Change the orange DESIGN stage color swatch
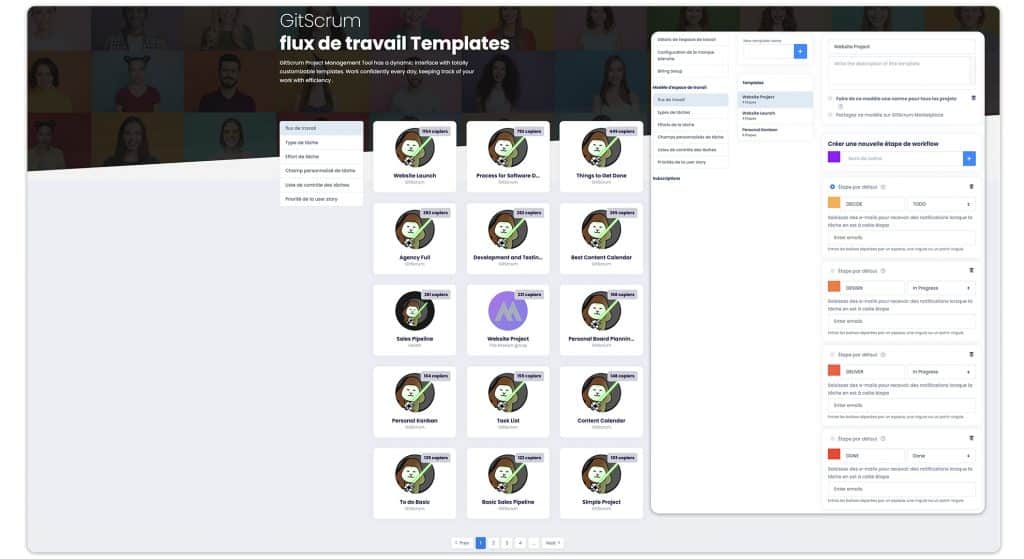The image size is (1024, 559). [834, 287]
